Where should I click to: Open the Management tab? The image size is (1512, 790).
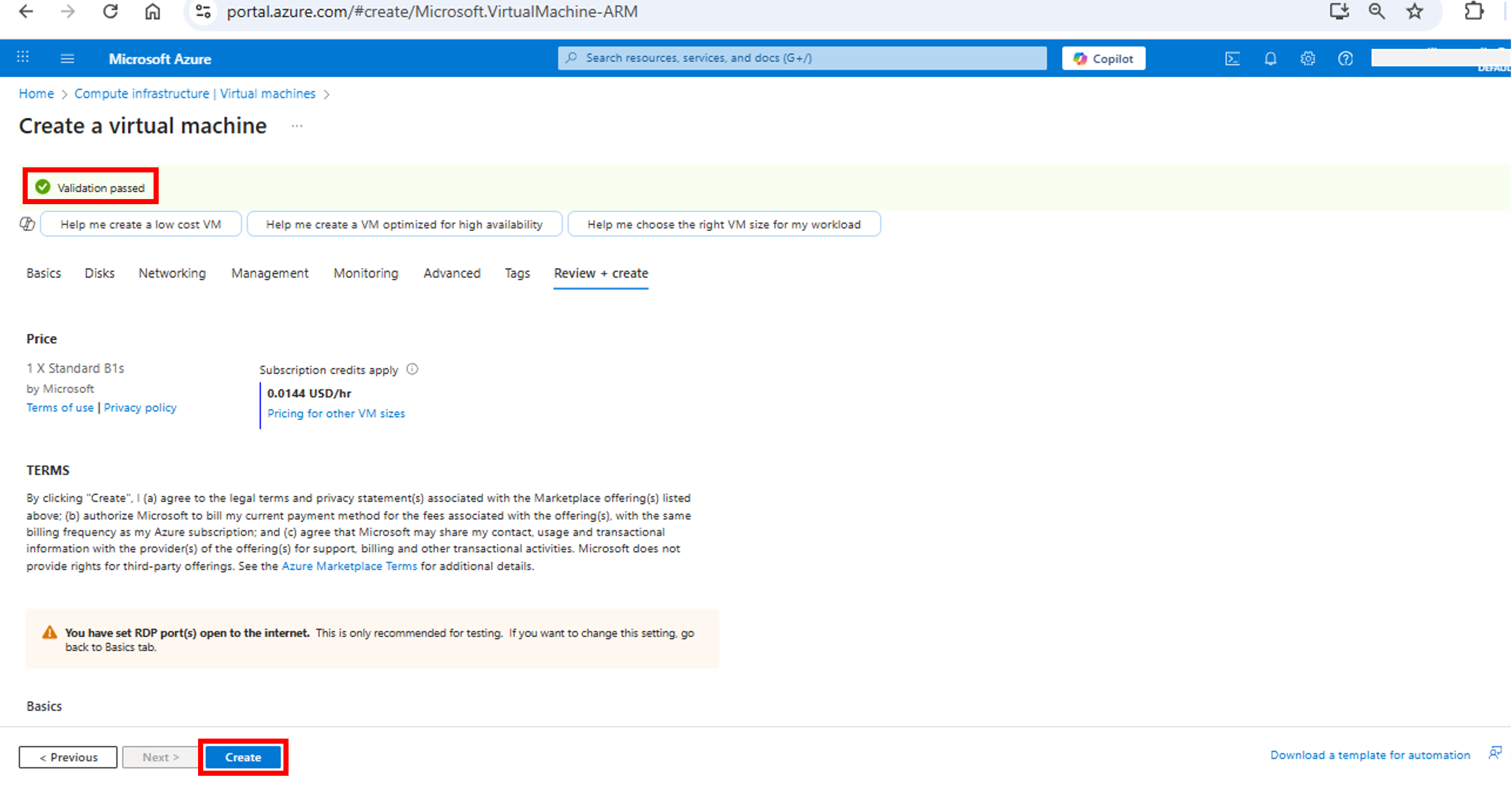[270, 273]
